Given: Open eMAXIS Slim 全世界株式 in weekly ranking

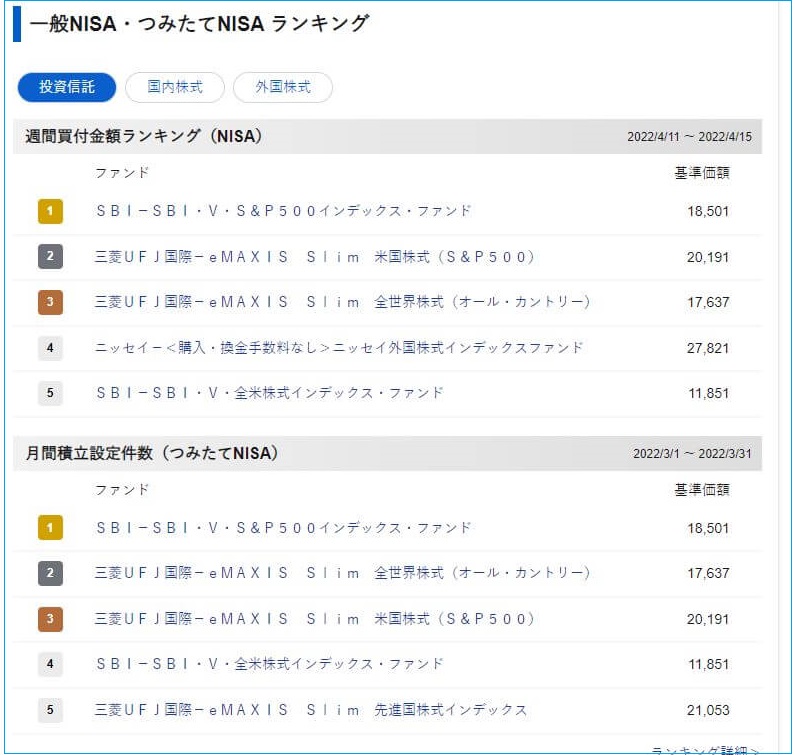Looking at the screenshot, I should click(342, 302).
